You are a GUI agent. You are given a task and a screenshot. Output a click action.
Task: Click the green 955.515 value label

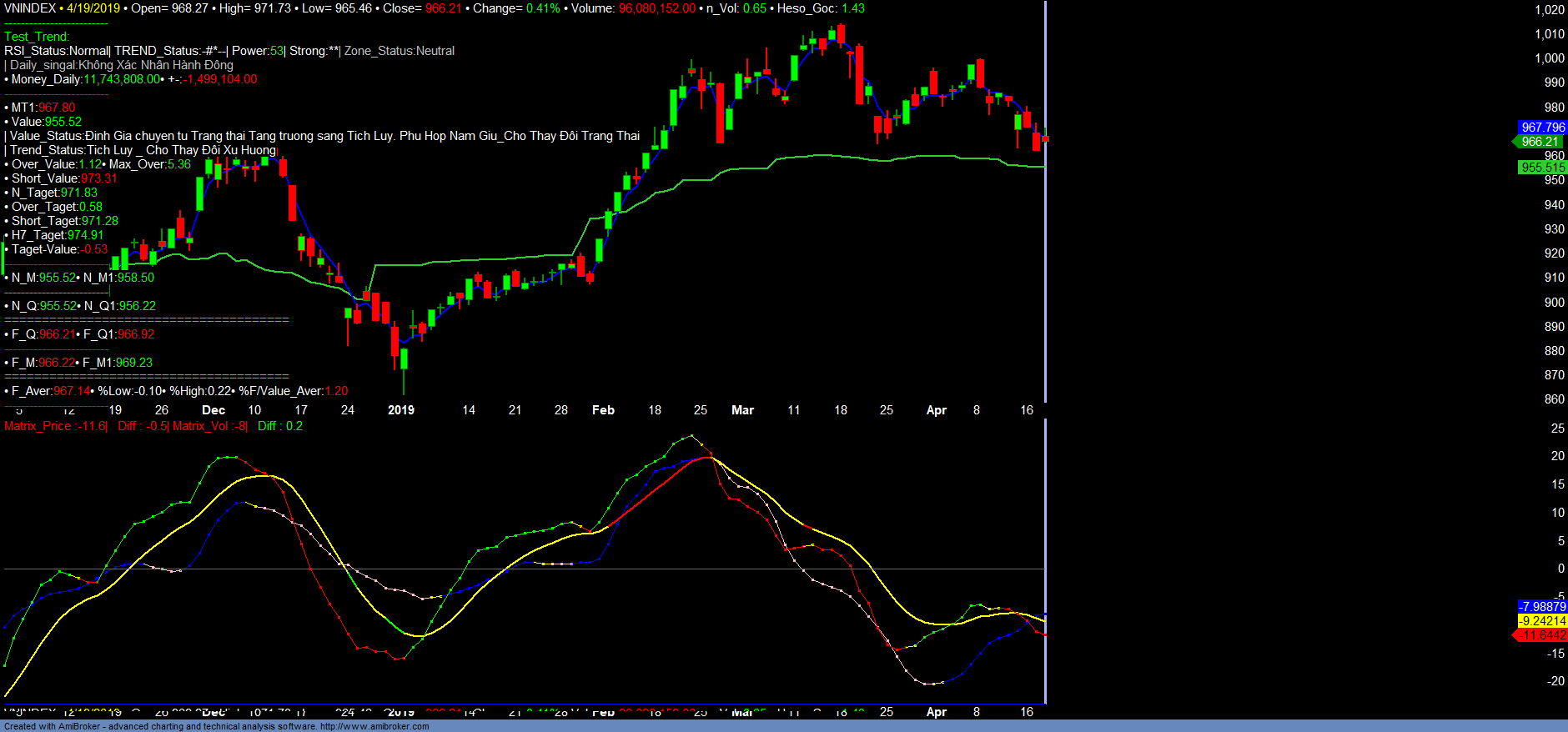coord(1542,168)
